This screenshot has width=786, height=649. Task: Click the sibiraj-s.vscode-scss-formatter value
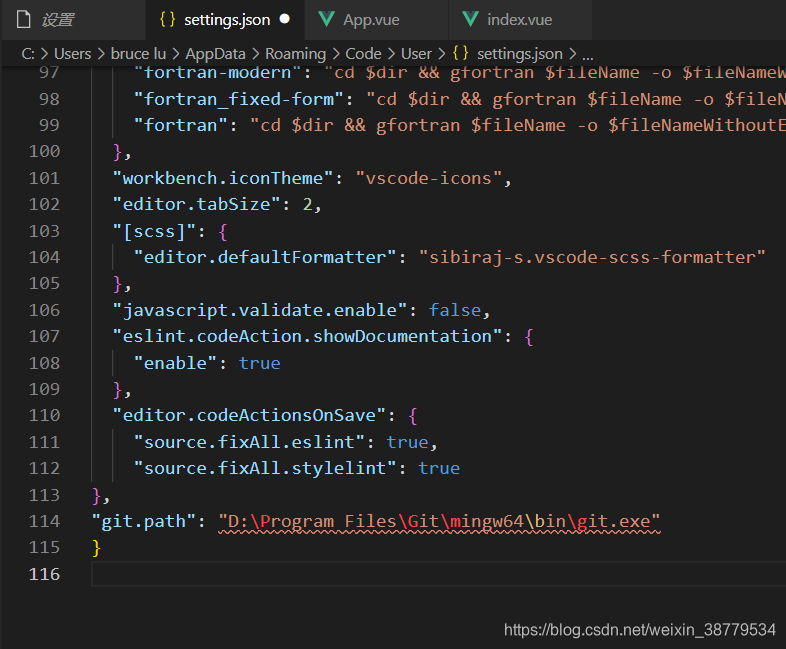[x=593, y=258]
